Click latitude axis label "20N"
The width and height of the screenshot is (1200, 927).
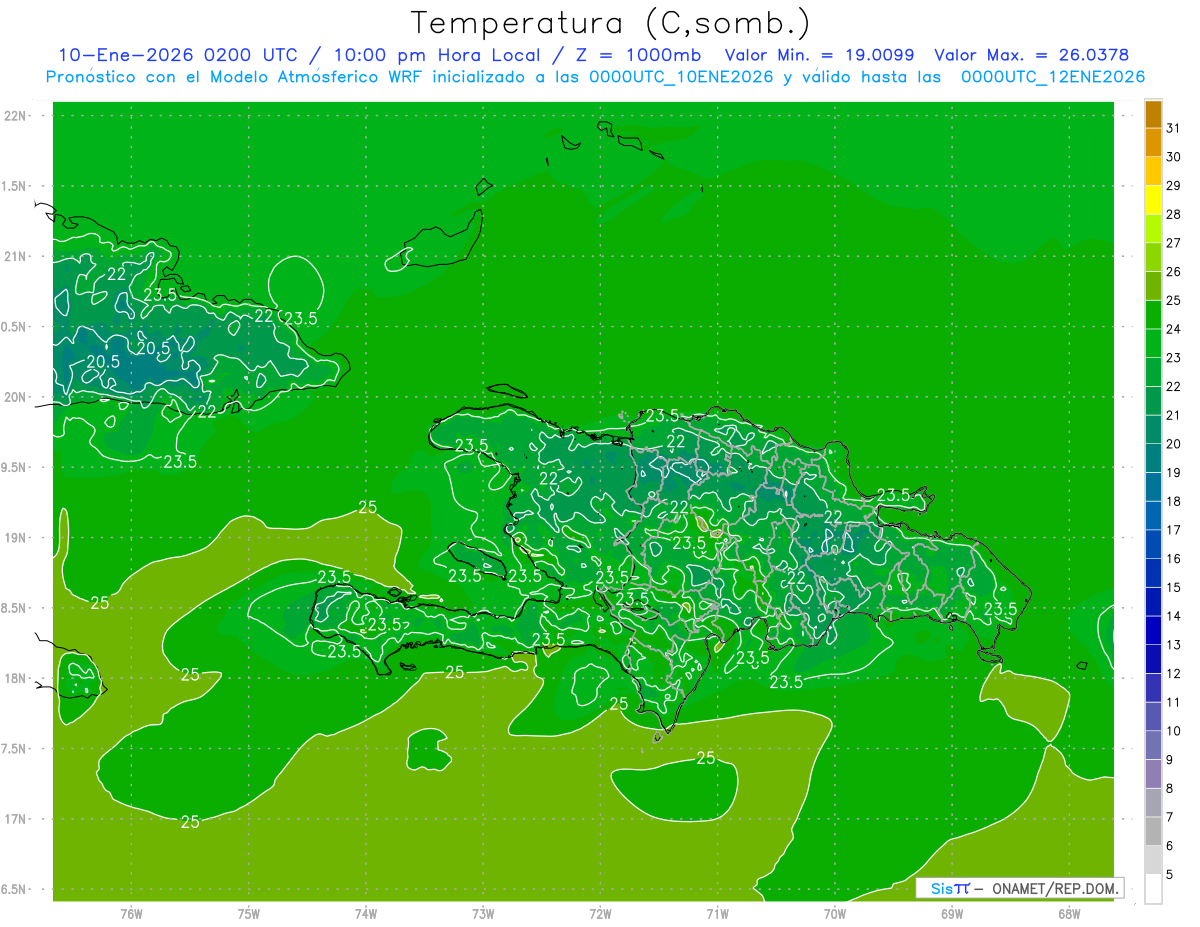[15, 397]
